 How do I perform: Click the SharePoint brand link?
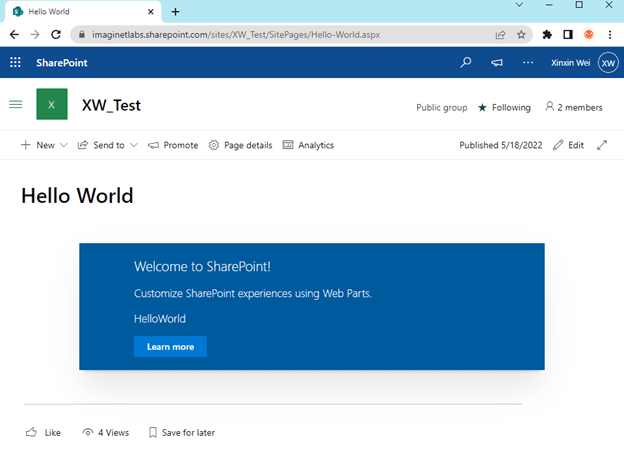coord(62,62)
